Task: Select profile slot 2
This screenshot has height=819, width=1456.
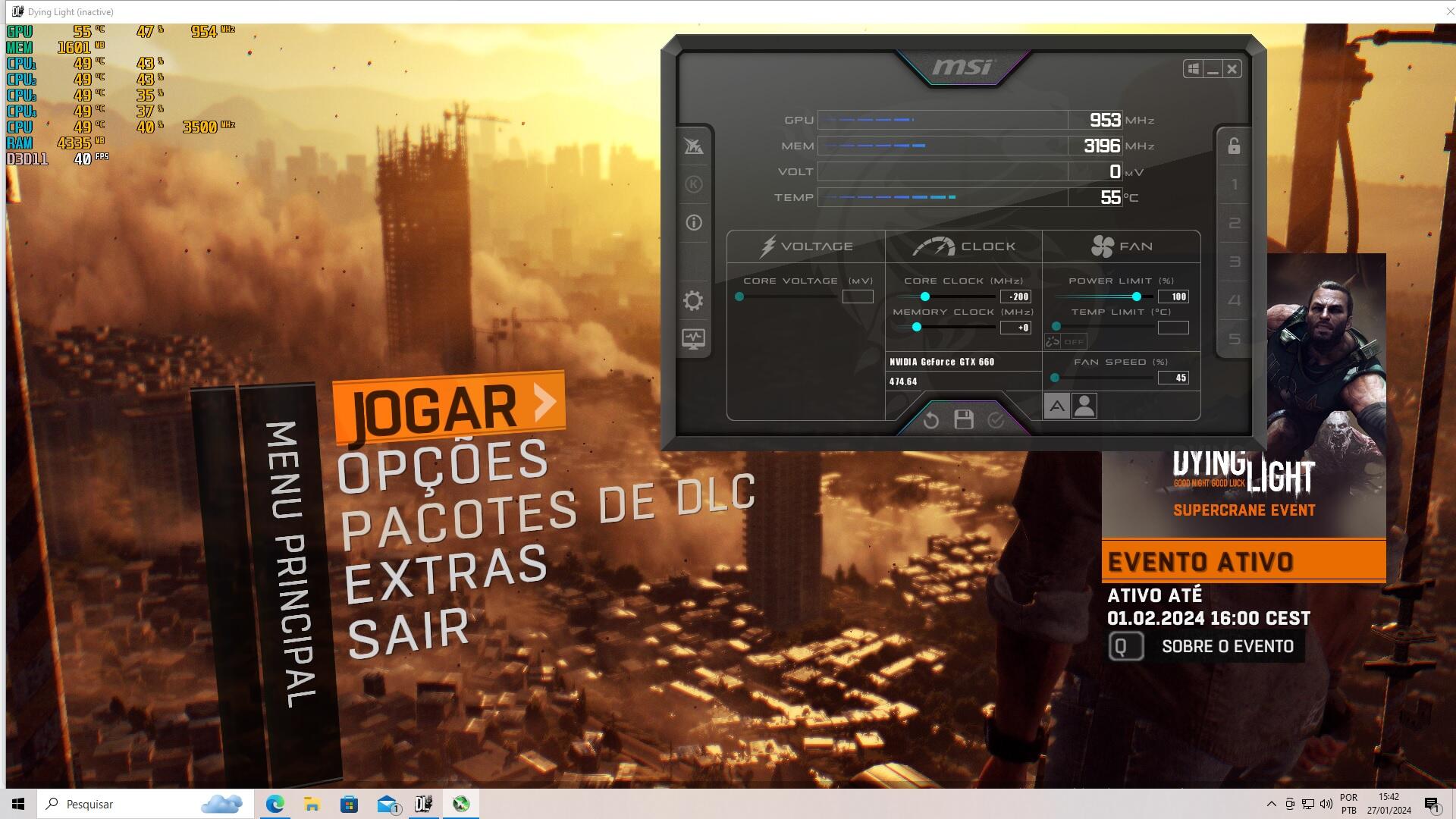Action: [1235, 223]
